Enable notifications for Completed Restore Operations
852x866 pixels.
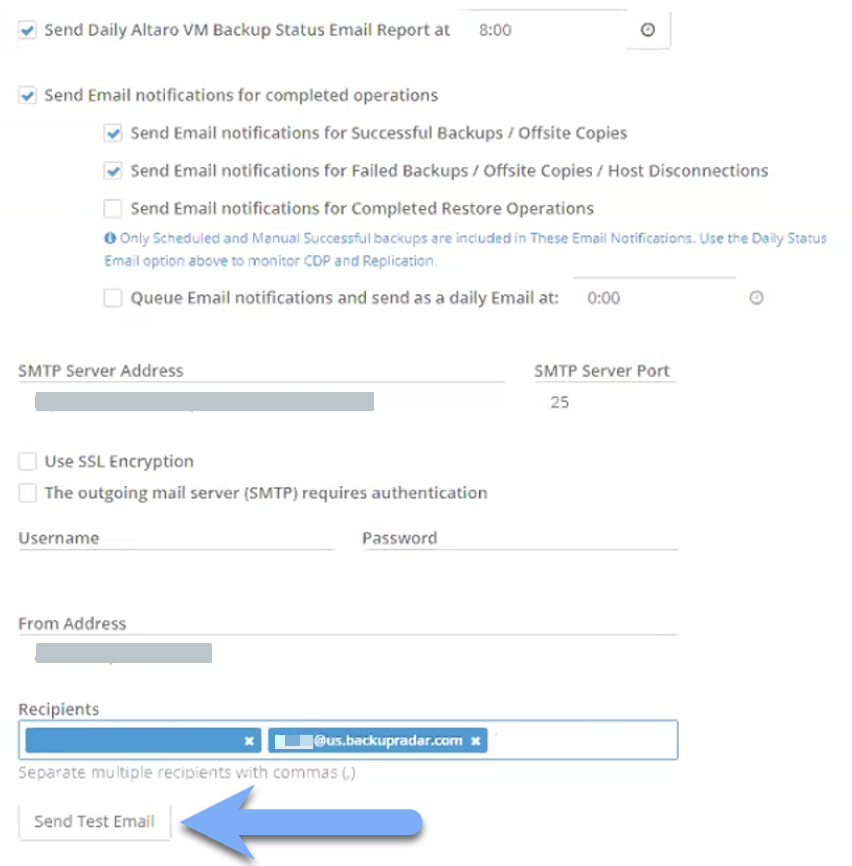[113, 208]
